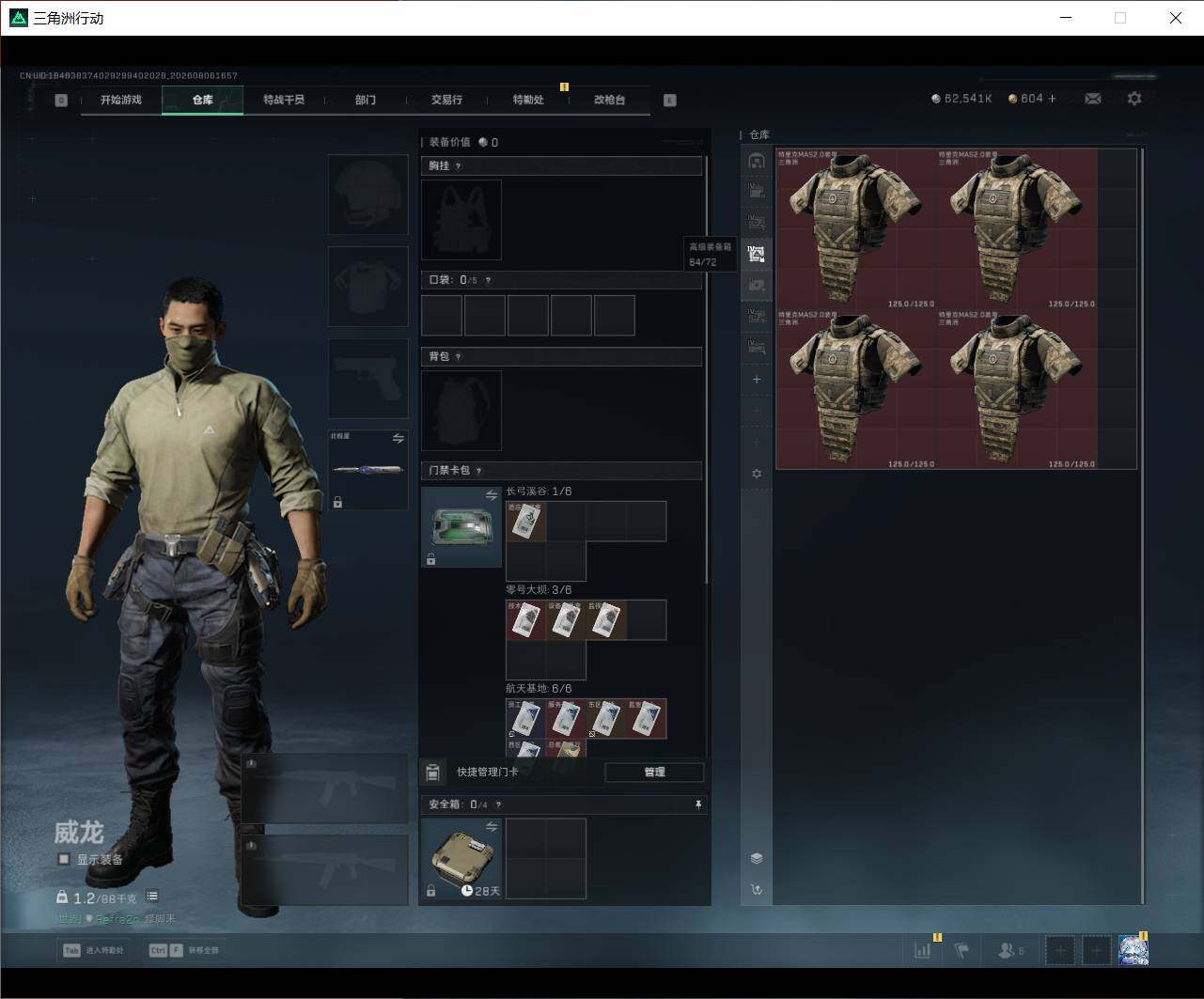
Task: Click the green key card case thumbnail
Action: (x=461, y=527)
